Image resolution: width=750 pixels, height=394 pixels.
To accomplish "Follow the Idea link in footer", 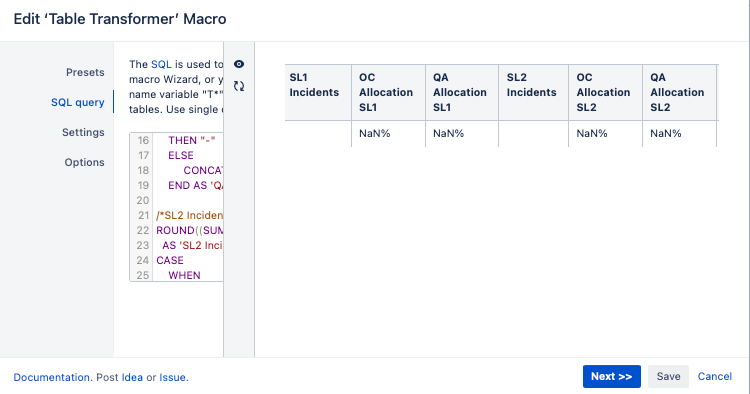I will click(132, 377).
